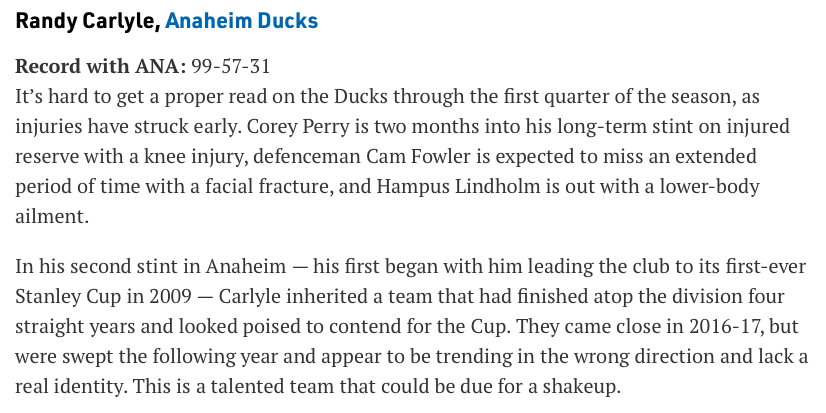Click the bold 'Record with ANA:' label

(x=101, y=66)
